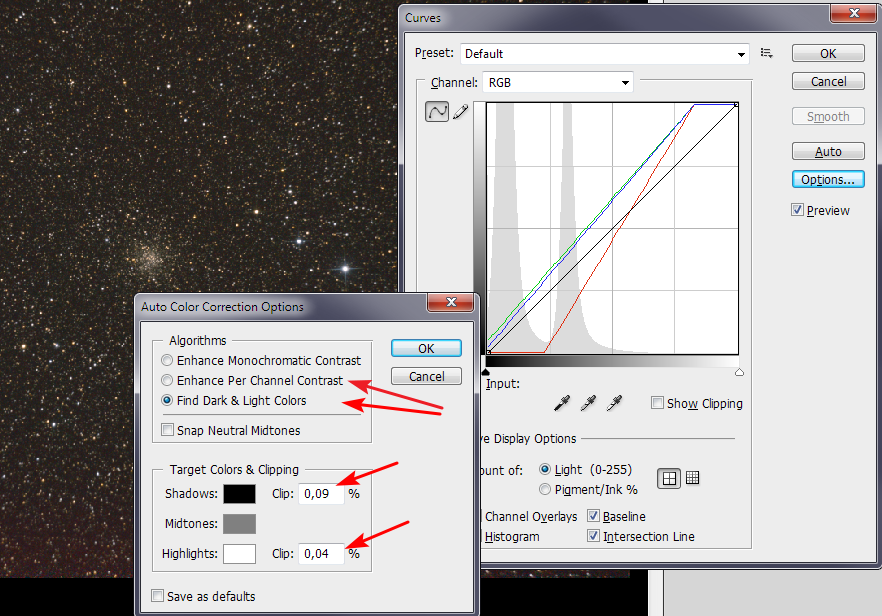Enable the Show Clipping checkbox
Image resolution: width=882 pixels, height=616 pixels.
657,404
